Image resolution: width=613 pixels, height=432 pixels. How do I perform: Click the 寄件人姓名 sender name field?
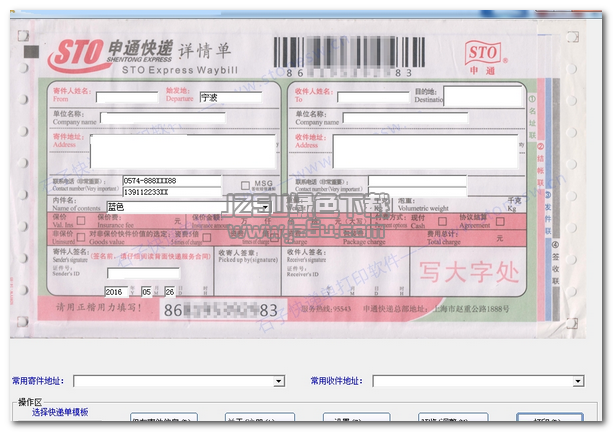point(127,97)
